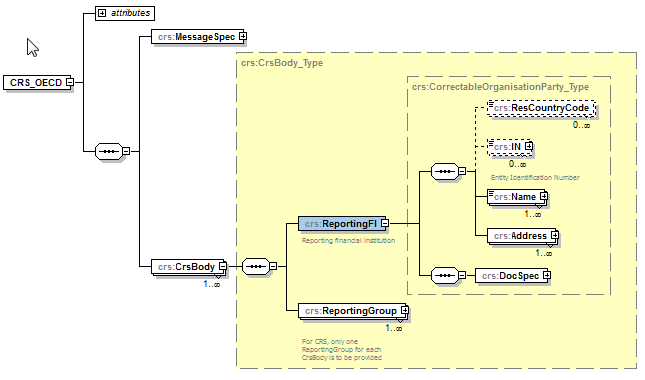
Task: Click the sequence icon after crs:CrsBody
Action: pos(256,266)
